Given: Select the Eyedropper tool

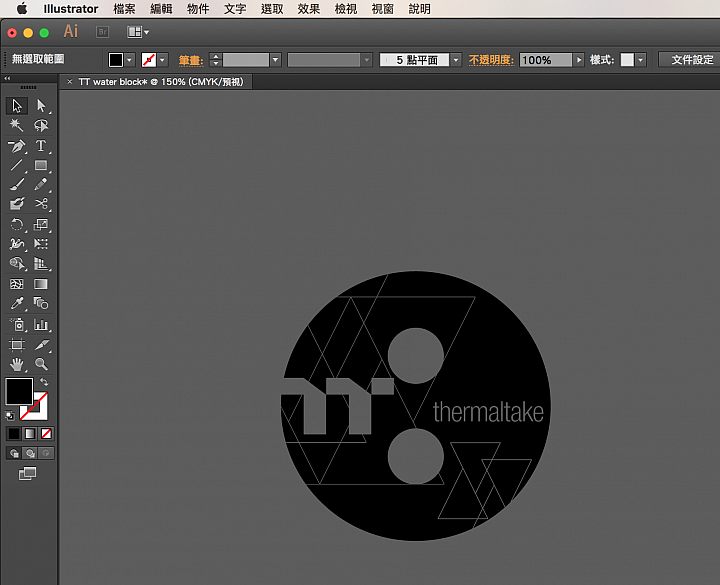Looking at the screenshot, I should pyautogui.click(x=17, y=304).
